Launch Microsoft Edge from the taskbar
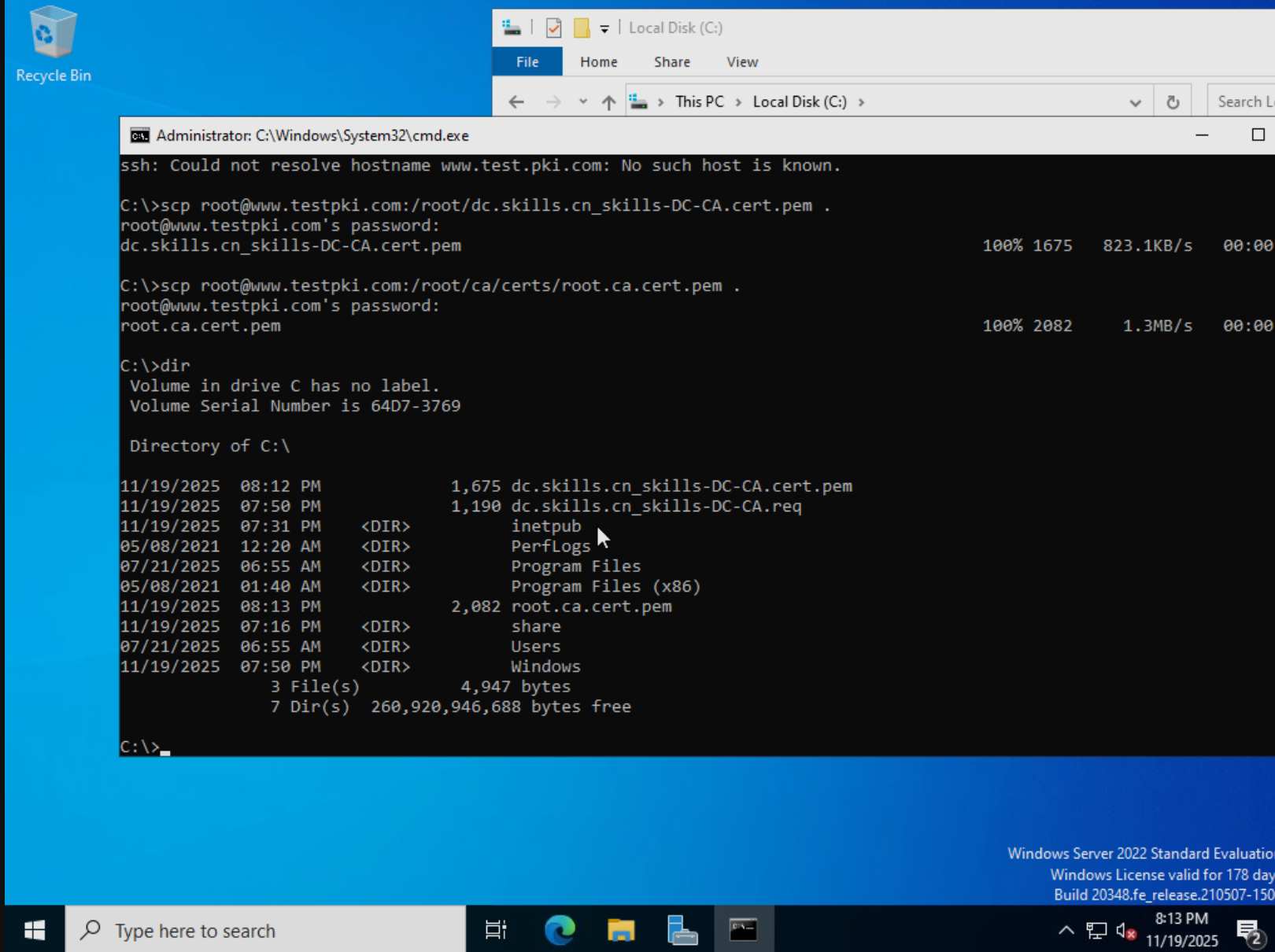This screenshot has width=1275, height=952. tap(560, 930)
